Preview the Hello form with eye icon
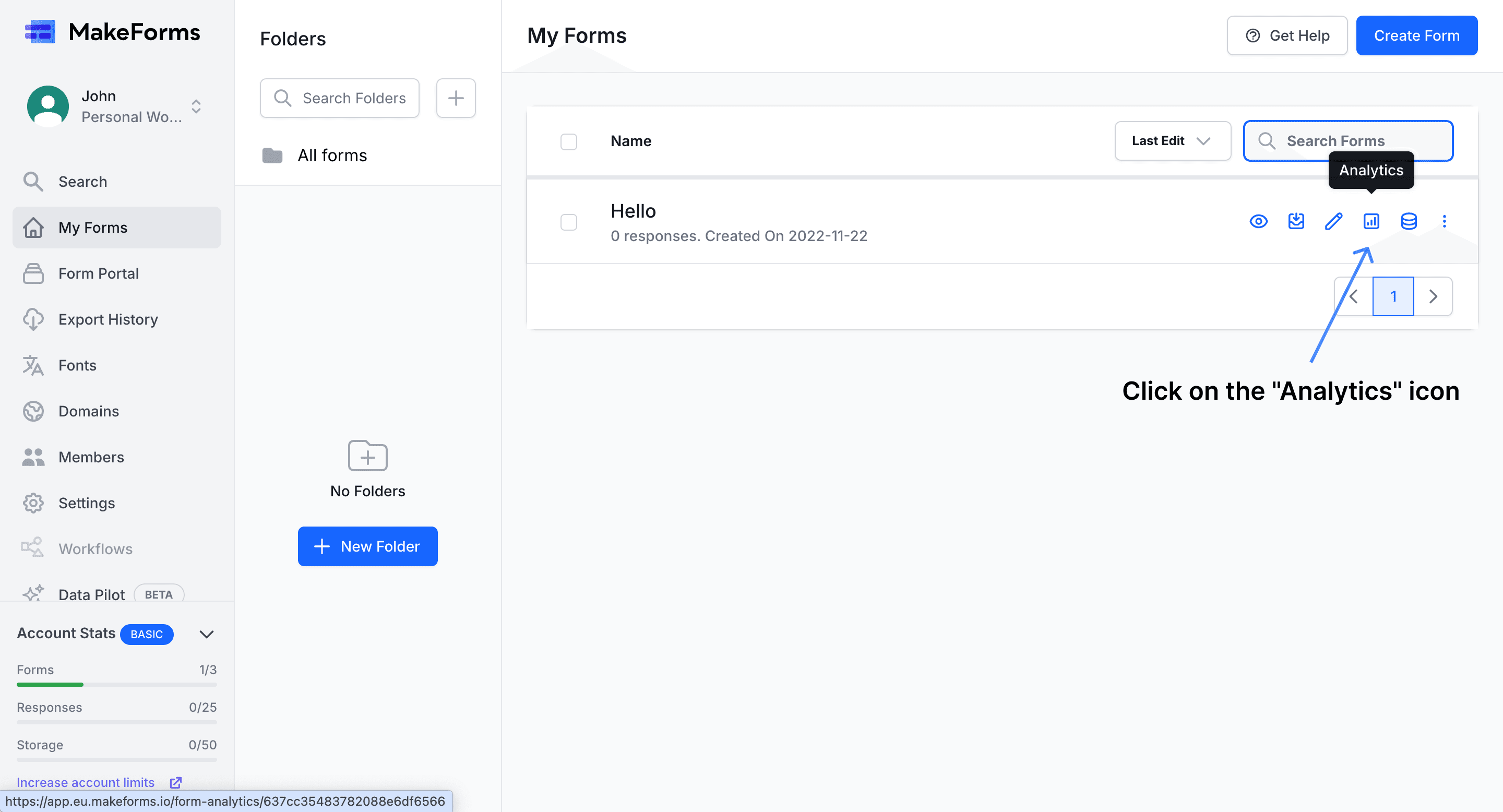The width and height of the screenshot is (1503, 812). (x=1259, y=221)
